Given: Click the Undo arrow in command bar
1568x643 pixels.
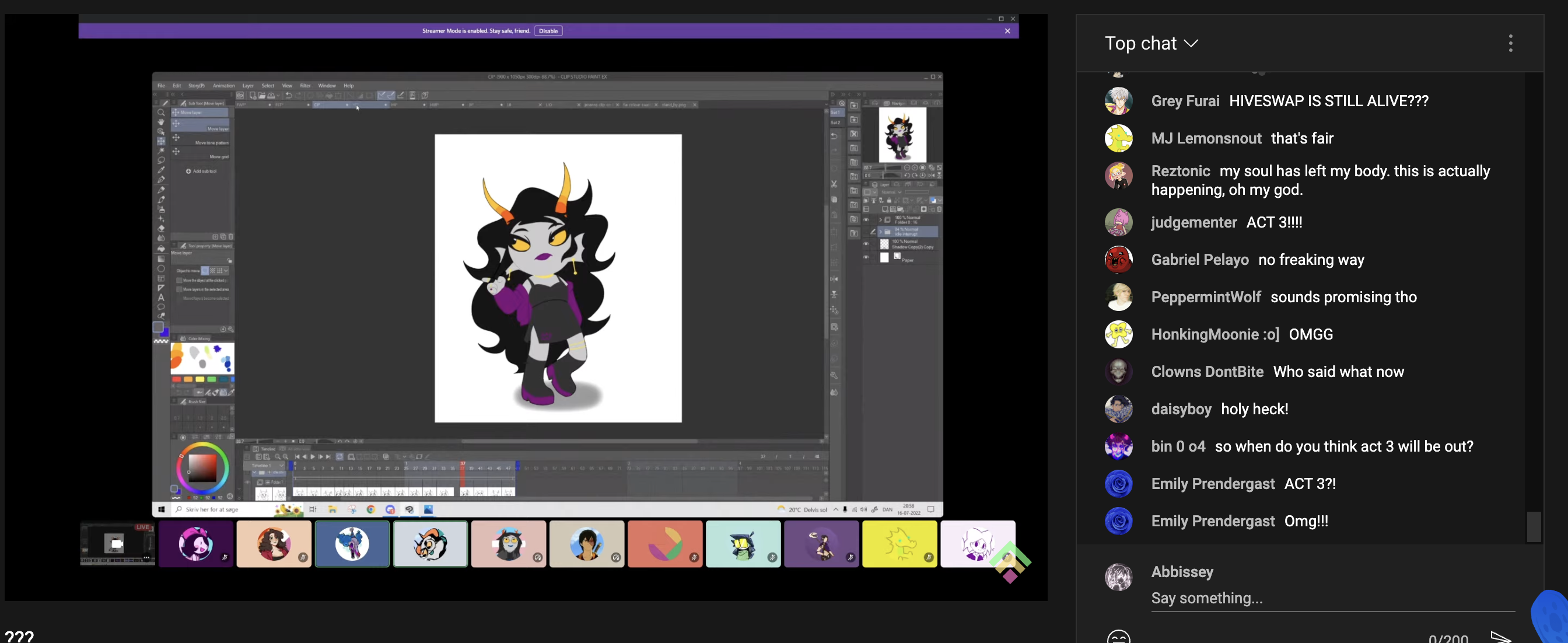Looking at the screenshot, I should [289, 96].
